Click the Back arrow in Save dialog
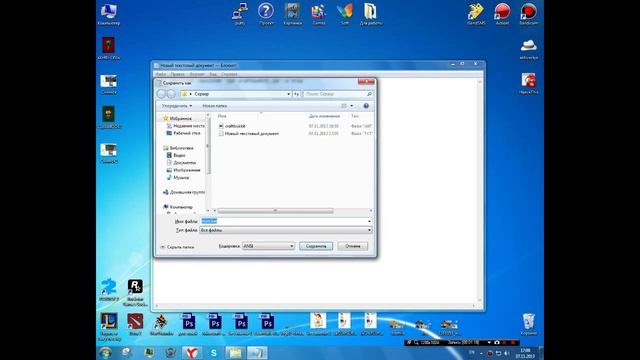The width and height of the screenshot is (640, 360). (161, 94)
